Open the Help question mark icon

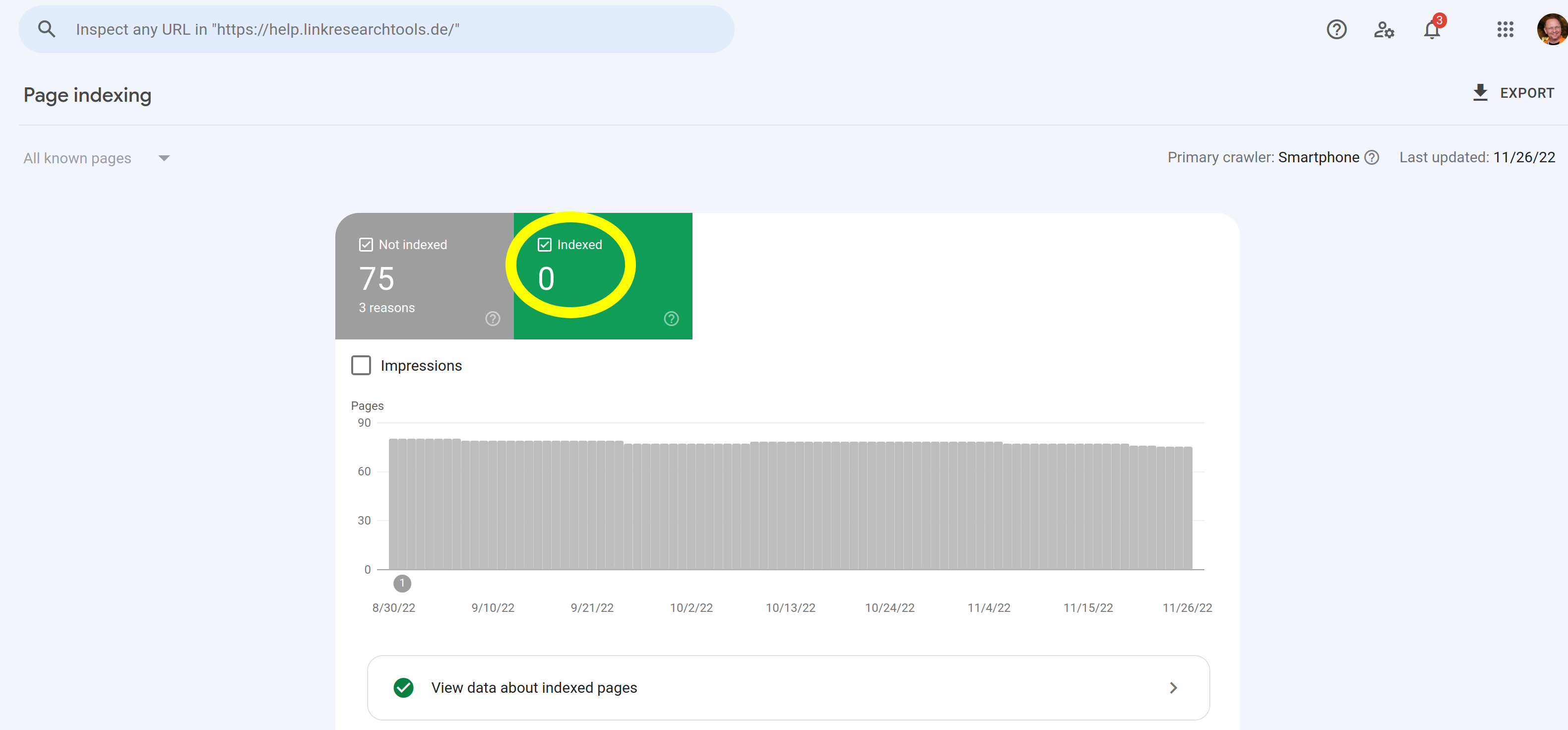click(1336, 29)
